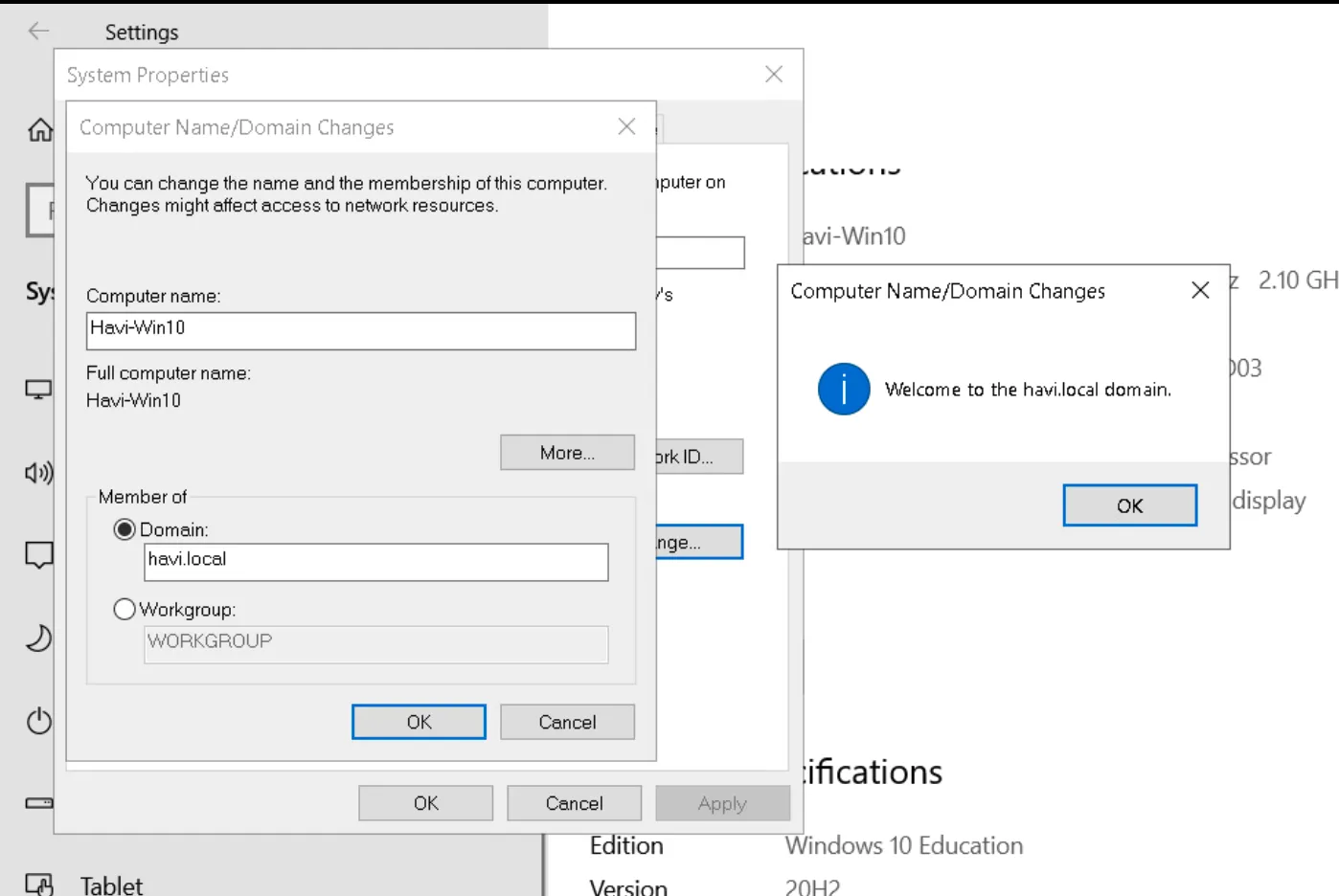Image resolution: width=1339 pixels, height=896 pixels.
Task: Select the Display monitor icon in sidebar
Action: tap(38, 390)
